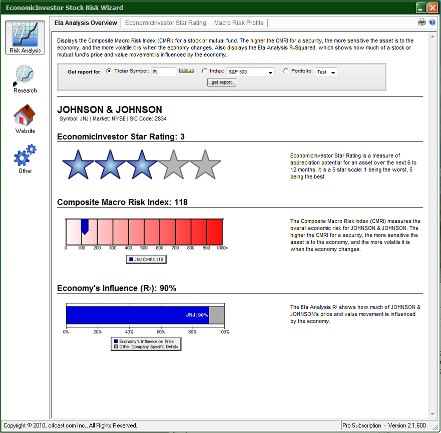Click the gray company-specific portion of bar

[x=216, y=315]
